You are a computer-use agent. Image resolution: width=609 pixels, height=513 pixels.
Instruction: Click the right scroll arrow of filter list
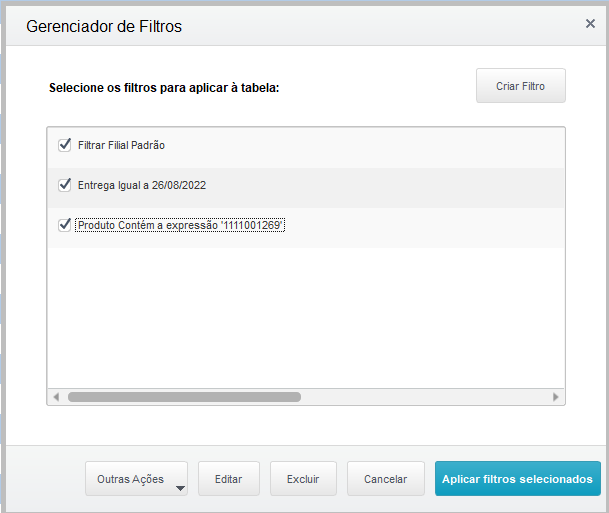[556, 397]
